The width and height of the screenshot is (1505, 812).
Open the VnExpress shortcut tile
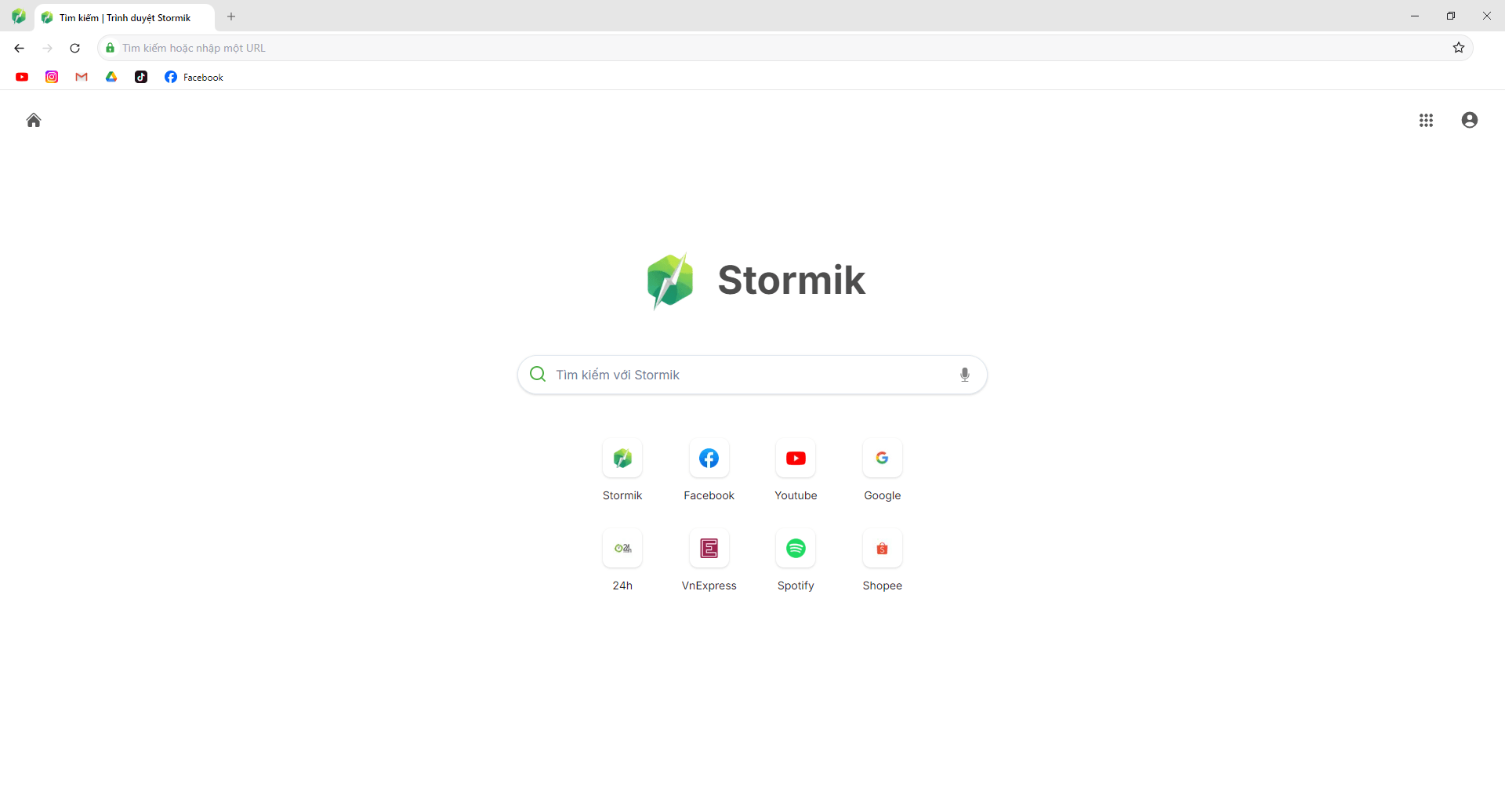709,549
